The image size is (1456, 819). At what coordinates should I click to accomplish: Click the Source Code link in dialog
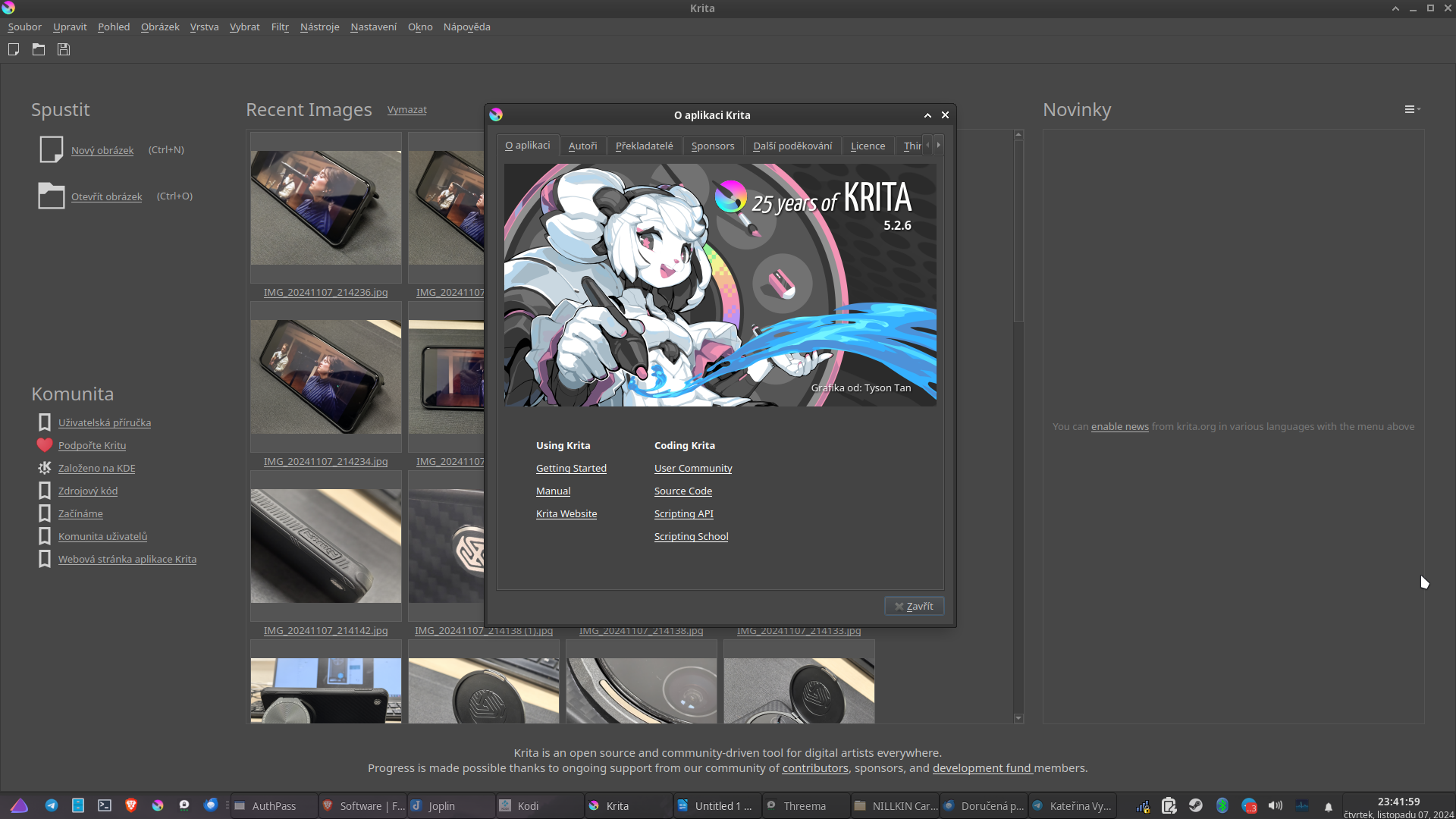pos(682,491)
